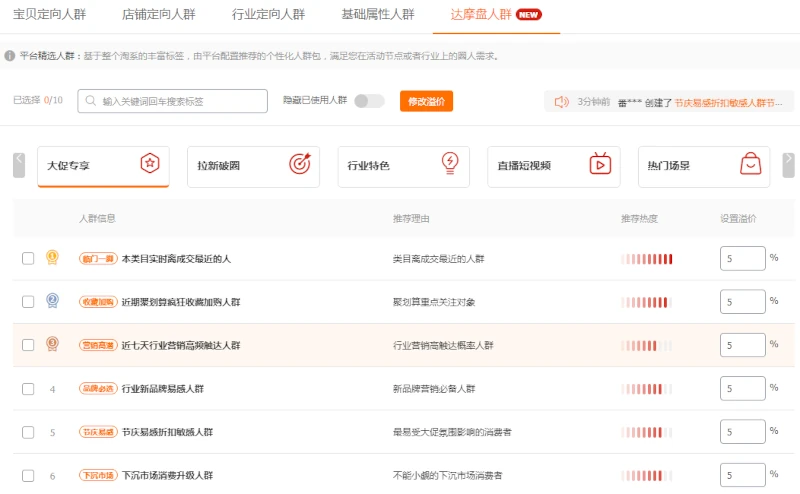The height and width of the screenshot is (494, 800).
Task: Click the lightbulb icon on 行业特色
Action: coord(450,163)
